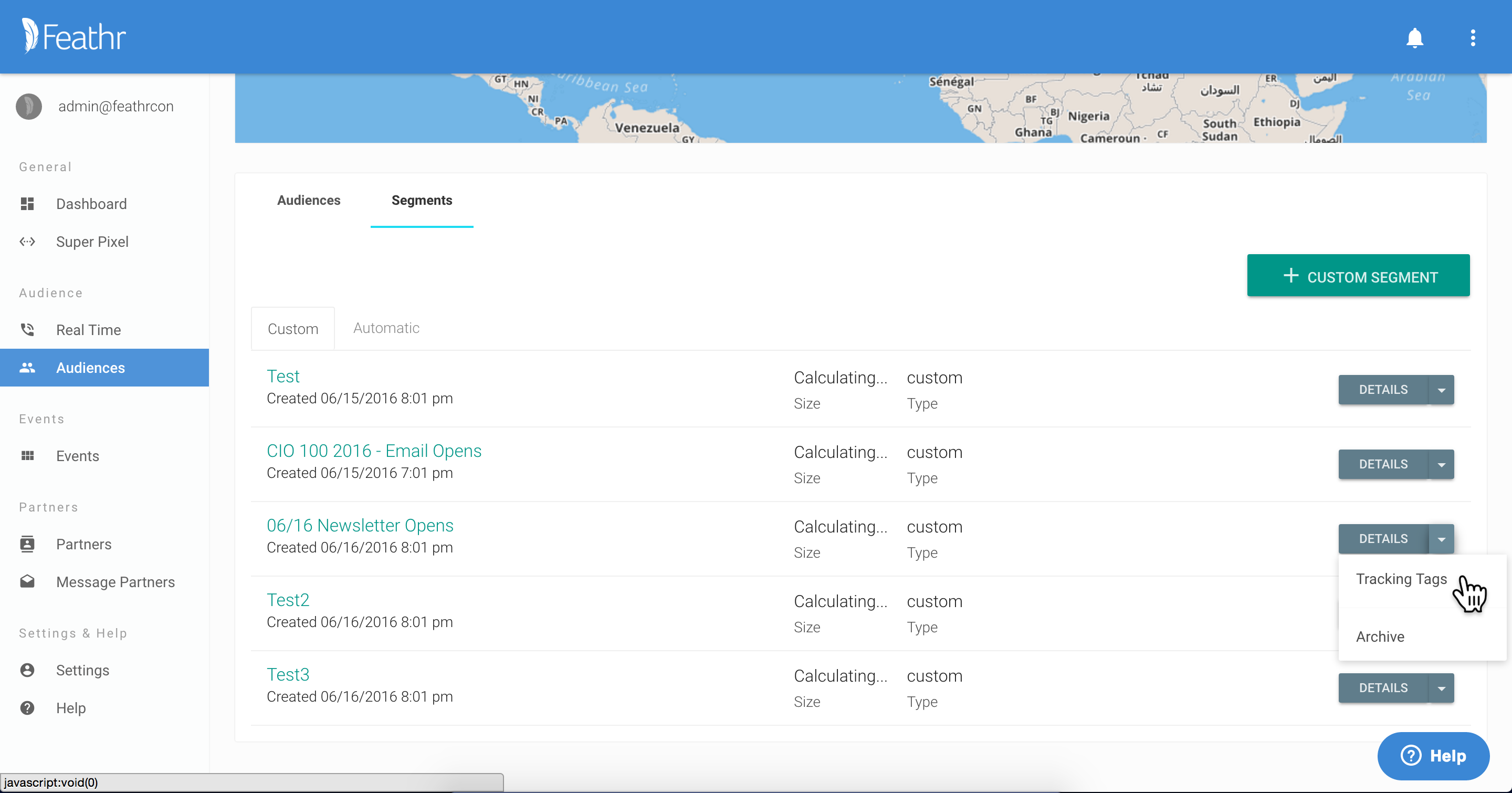Select the Segments tab
The width and height of the screenshot is (1512, 793).
coord(422,200)
